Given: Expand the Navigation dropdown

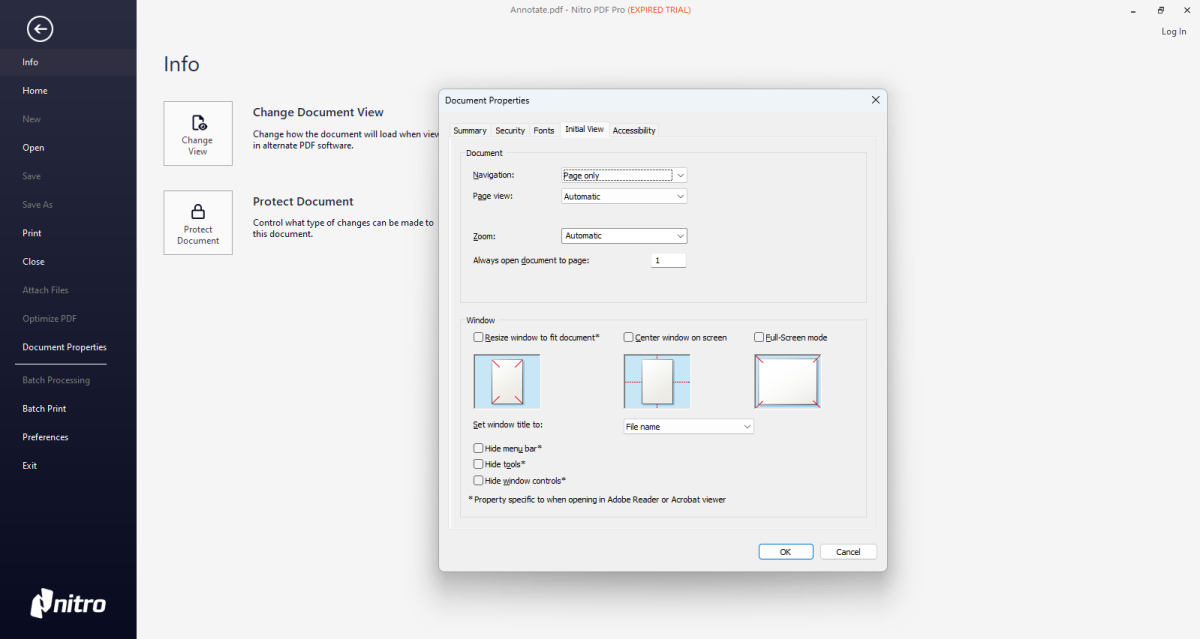Looking at the screenshot, I should (x=624, y=175).
